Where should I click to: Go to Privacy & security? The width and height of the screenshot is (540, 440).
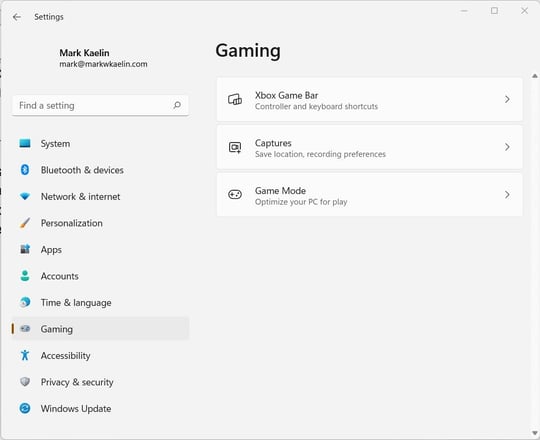pyautogui.click(x=101, y=382)
